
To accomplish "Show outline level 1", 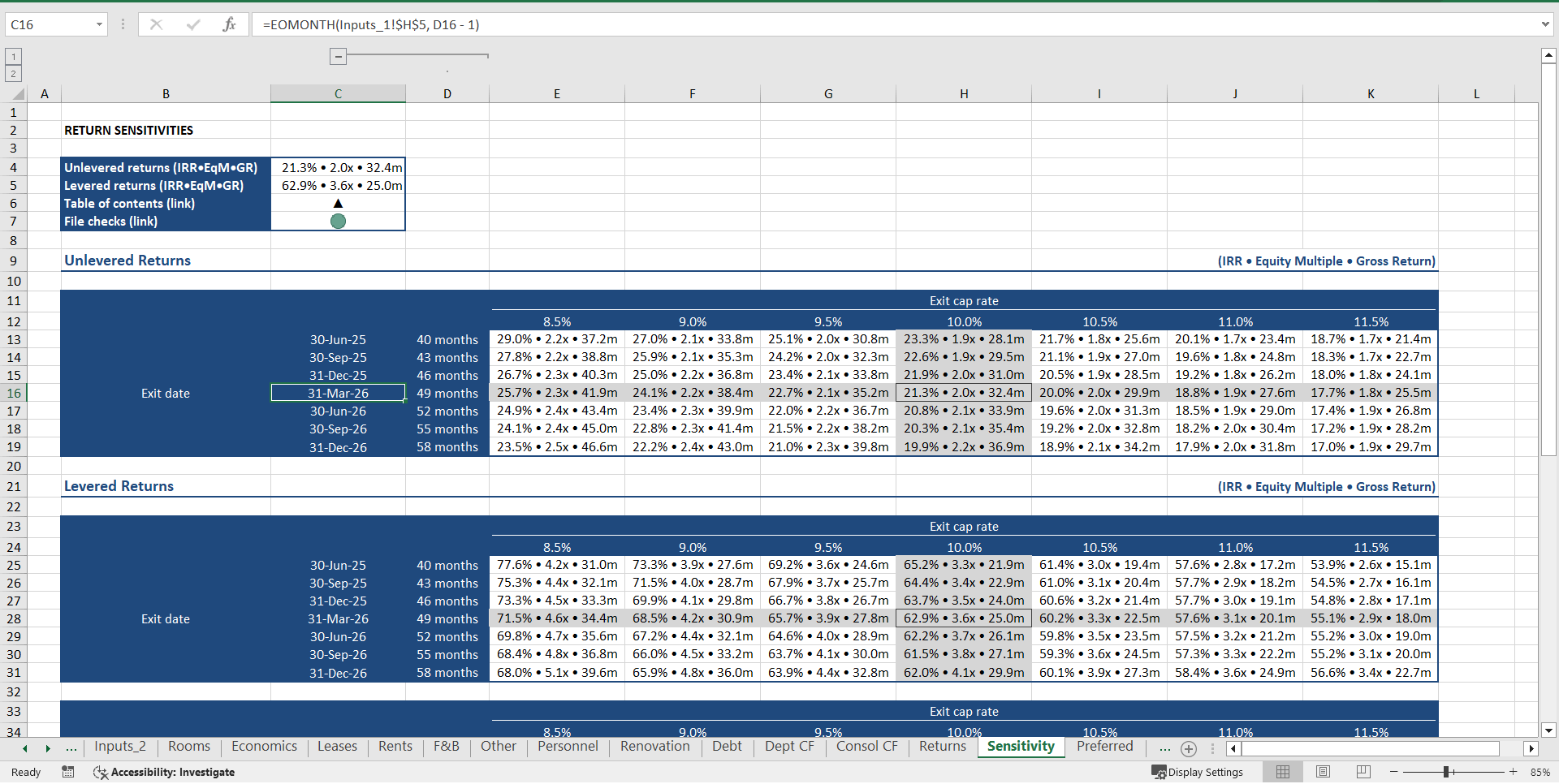I will point(13,56).
